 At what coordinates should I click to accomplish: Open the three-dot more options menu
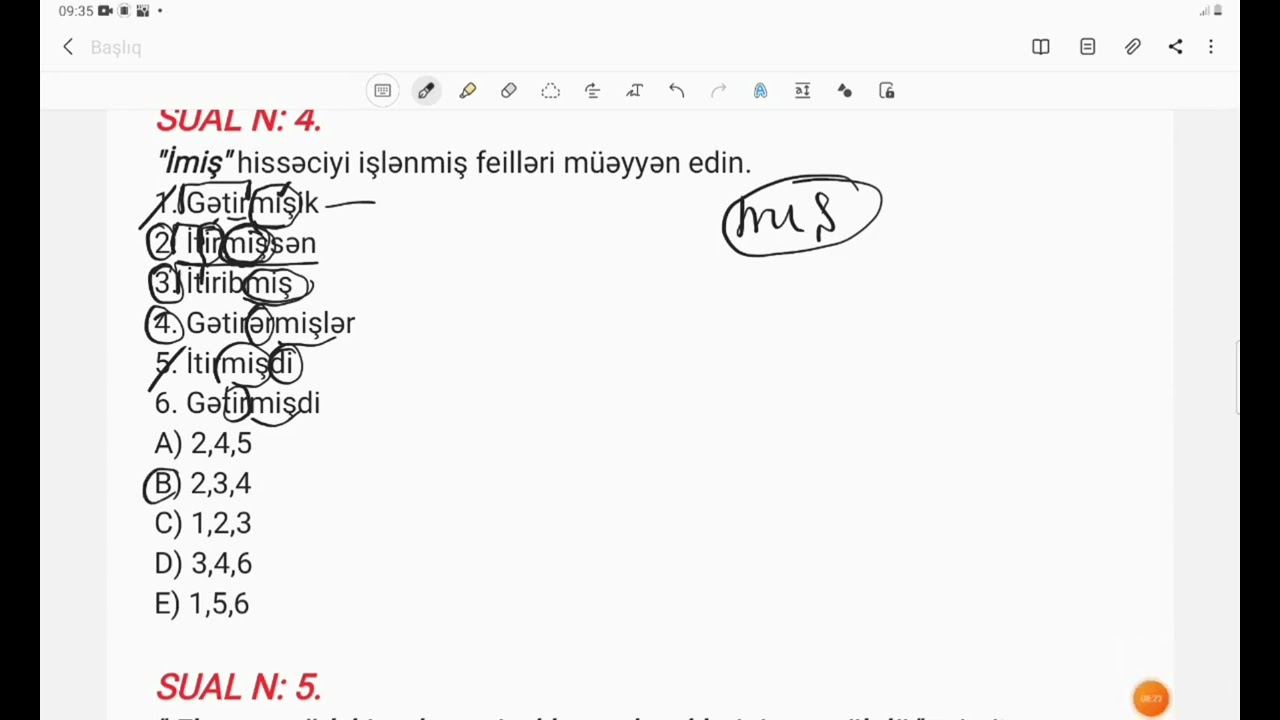click(1211, 47)
